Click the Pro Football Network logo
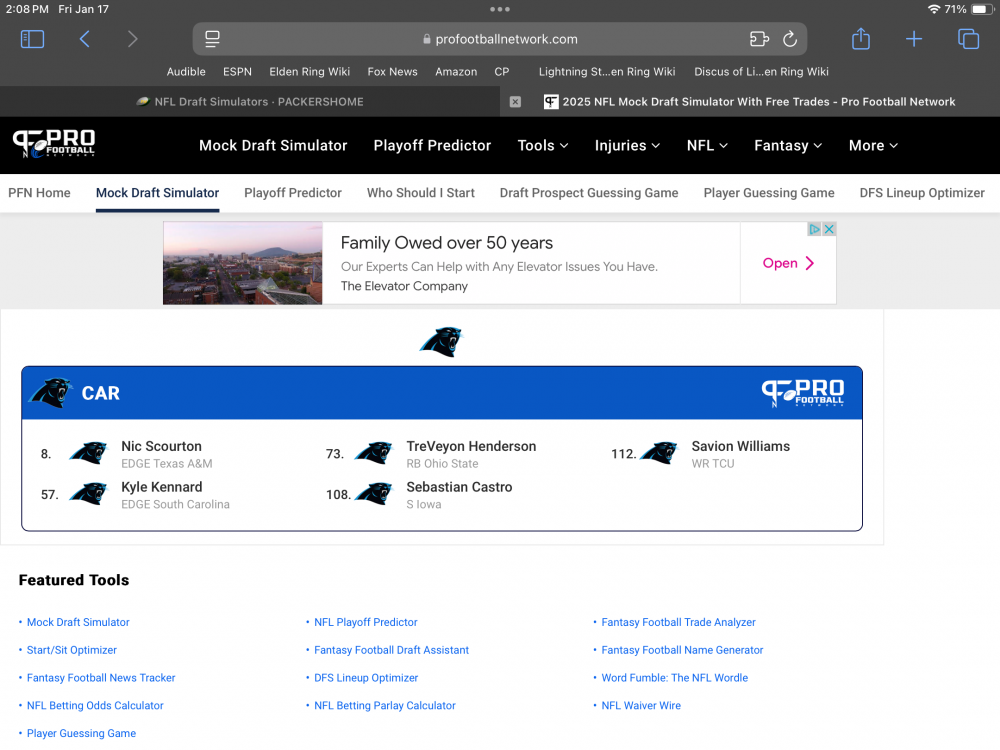The width and height of the screenshot is (1000, 750). point(54,145)
